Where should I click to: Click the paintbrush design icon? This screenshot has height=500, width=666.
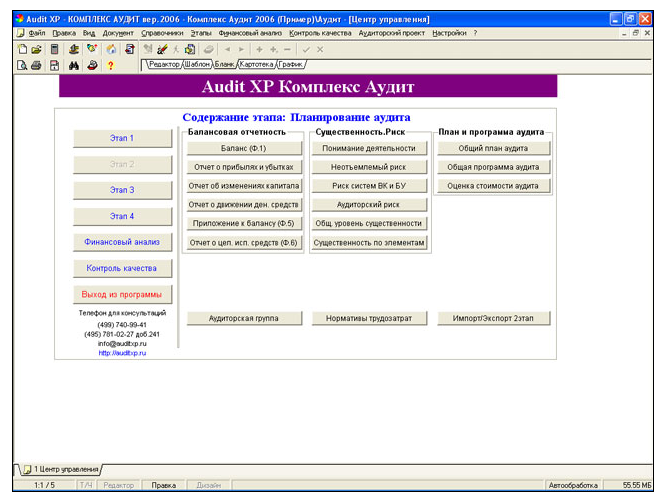[x=162, y=49]
